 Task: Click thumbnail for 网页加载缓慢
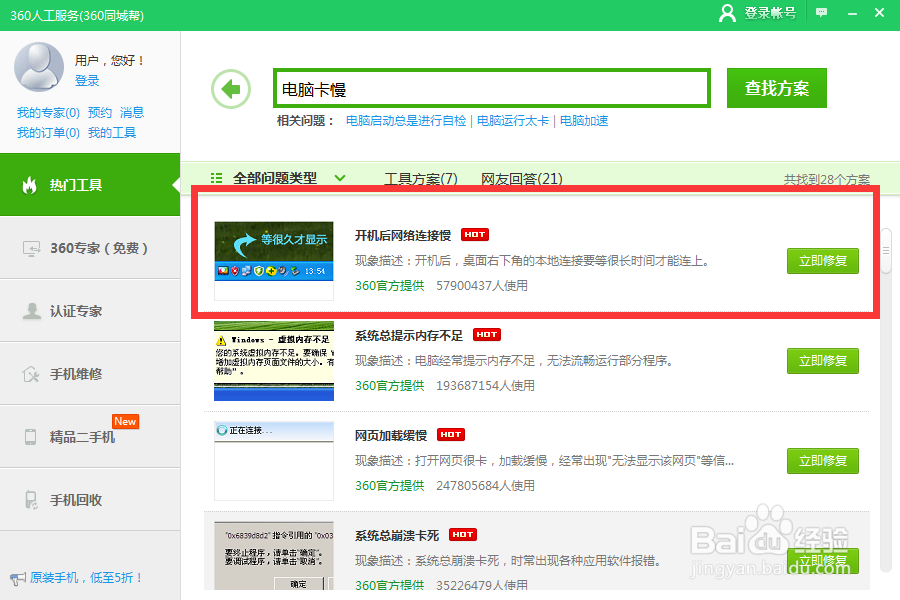(274, 460)
